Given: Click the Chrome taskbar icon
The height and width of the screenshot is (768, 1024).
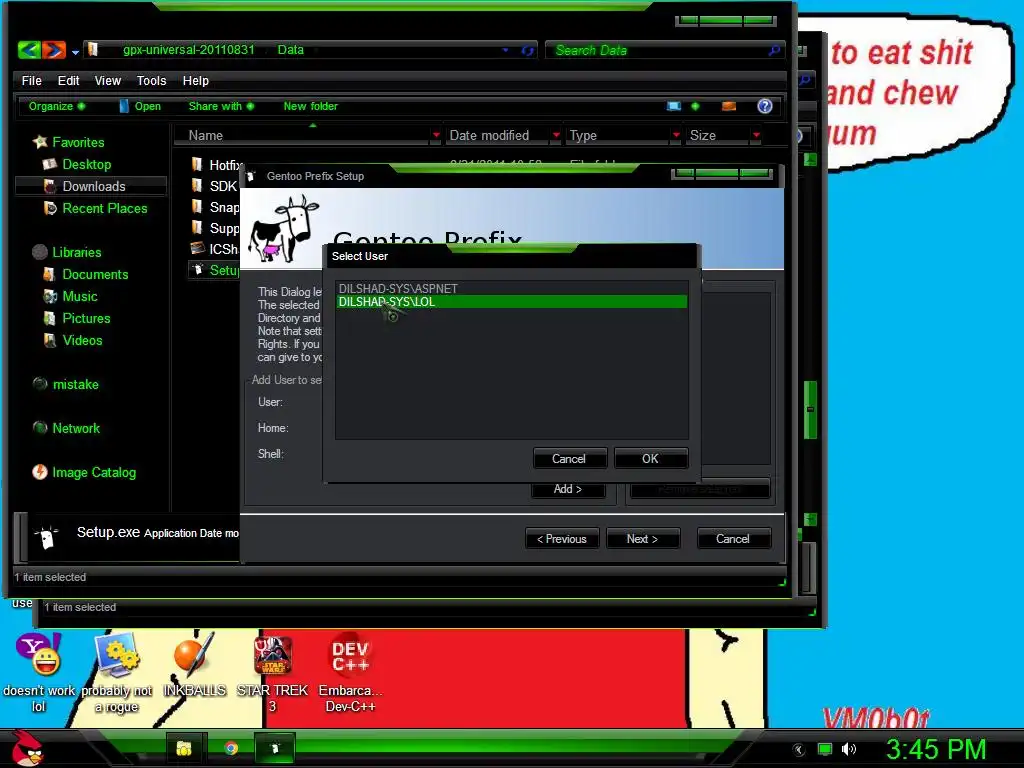Looking at the screenshot, I should coord(231,748).
